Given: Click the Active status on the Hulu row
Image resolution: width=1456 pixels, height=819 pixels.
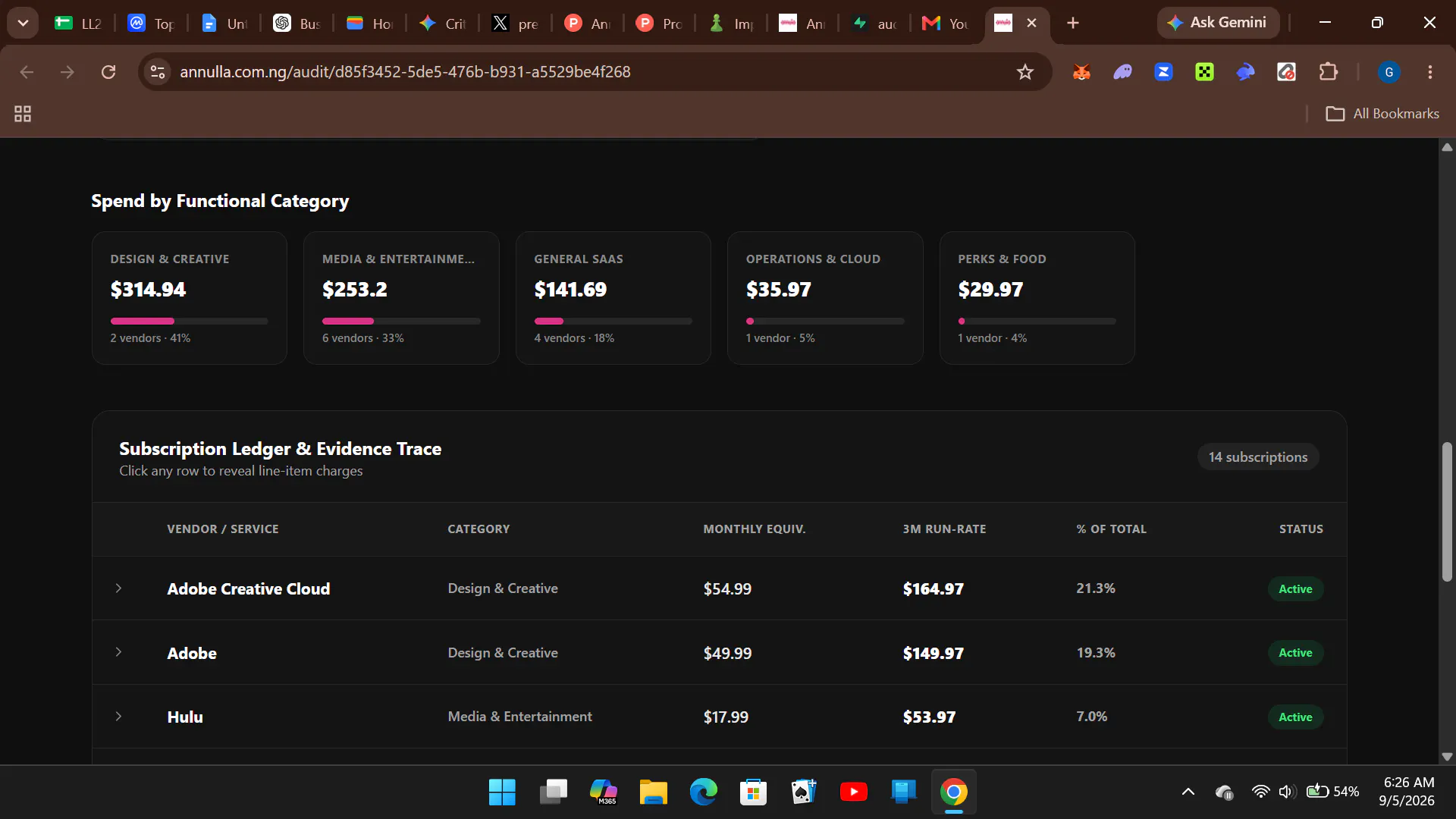Looking at the screenshot, I should 1295,717.
